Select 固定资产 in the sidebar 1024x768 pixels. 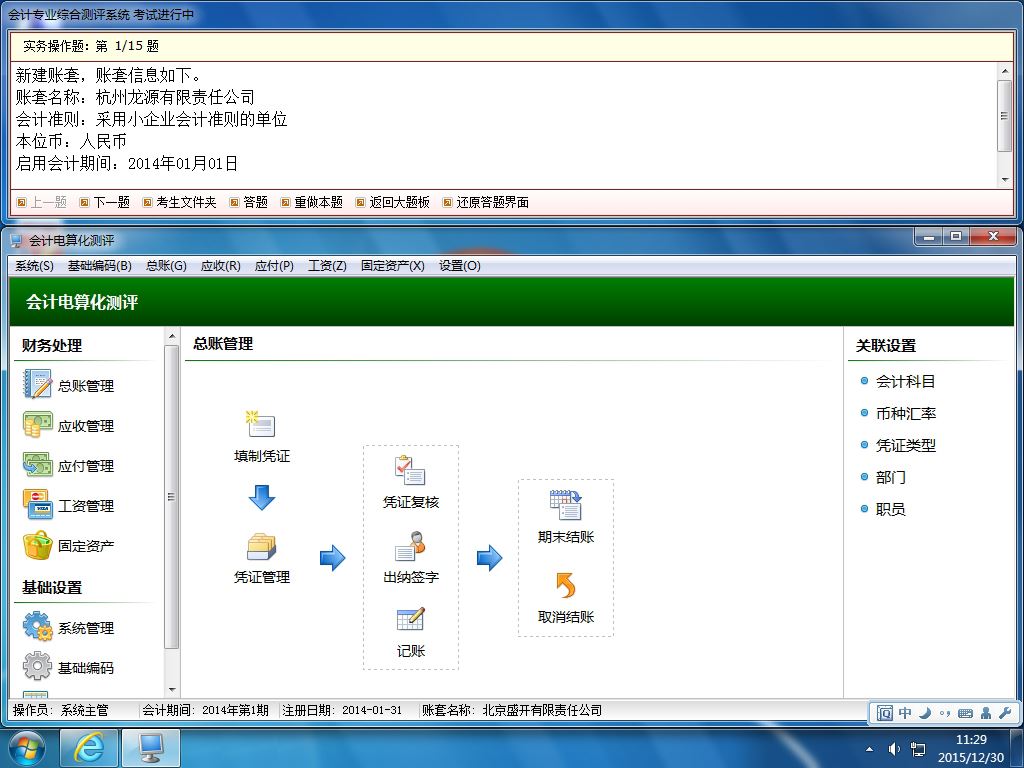coord(69,545)
